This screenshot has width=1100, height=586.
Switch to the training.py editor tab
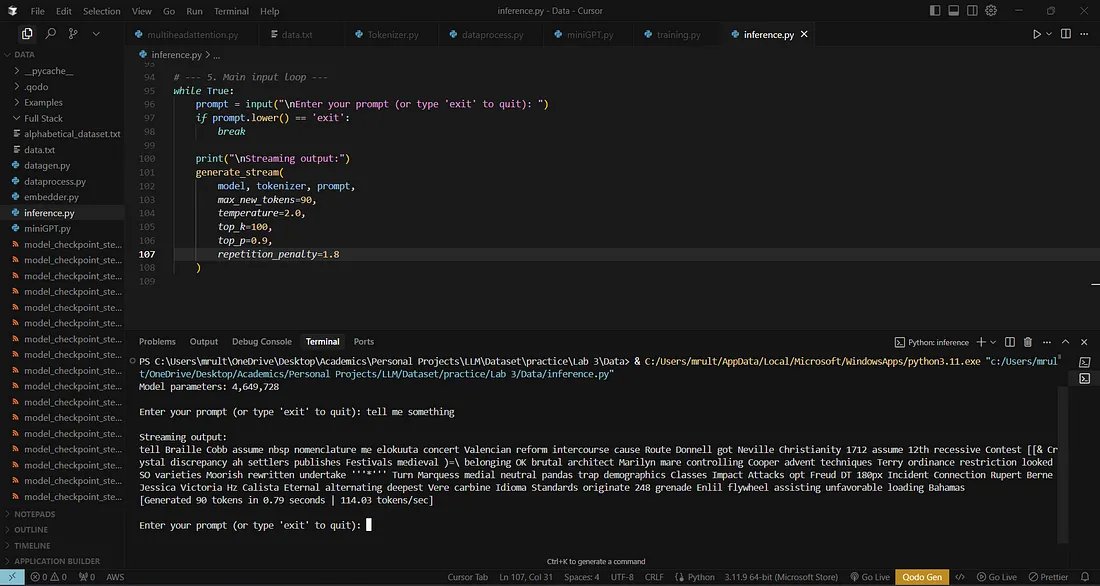click(678, 34)
